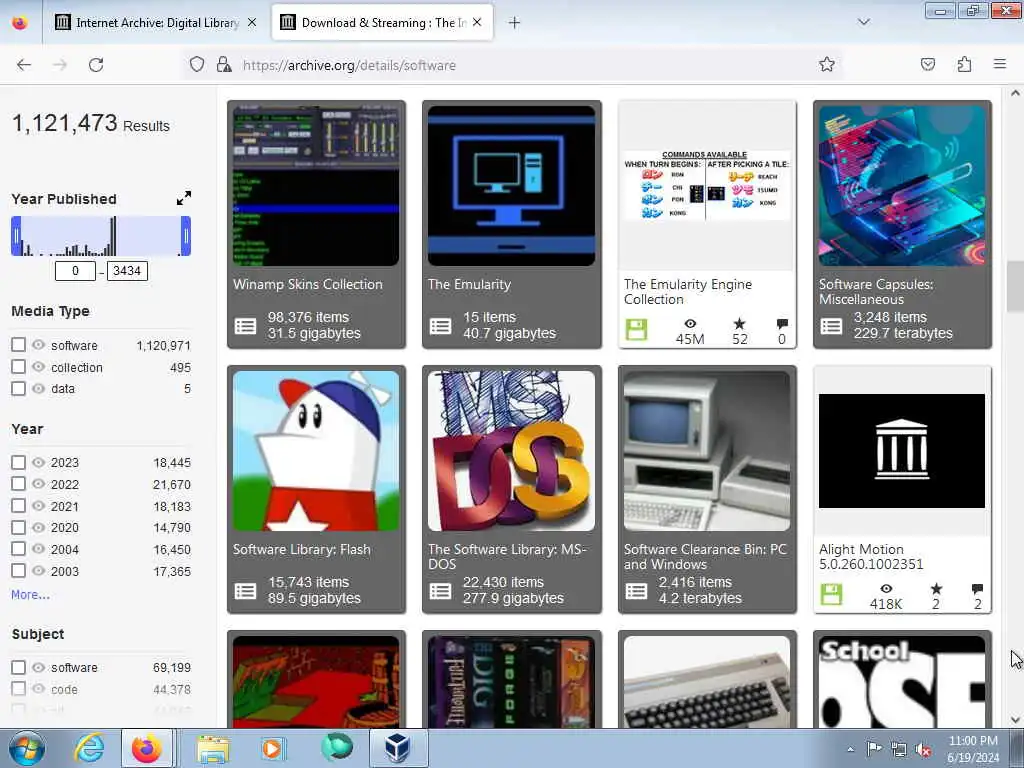The image size is (1024, 768).
Task: Open Software Capsules: Miscellaneous title
Action: [876, 292]
